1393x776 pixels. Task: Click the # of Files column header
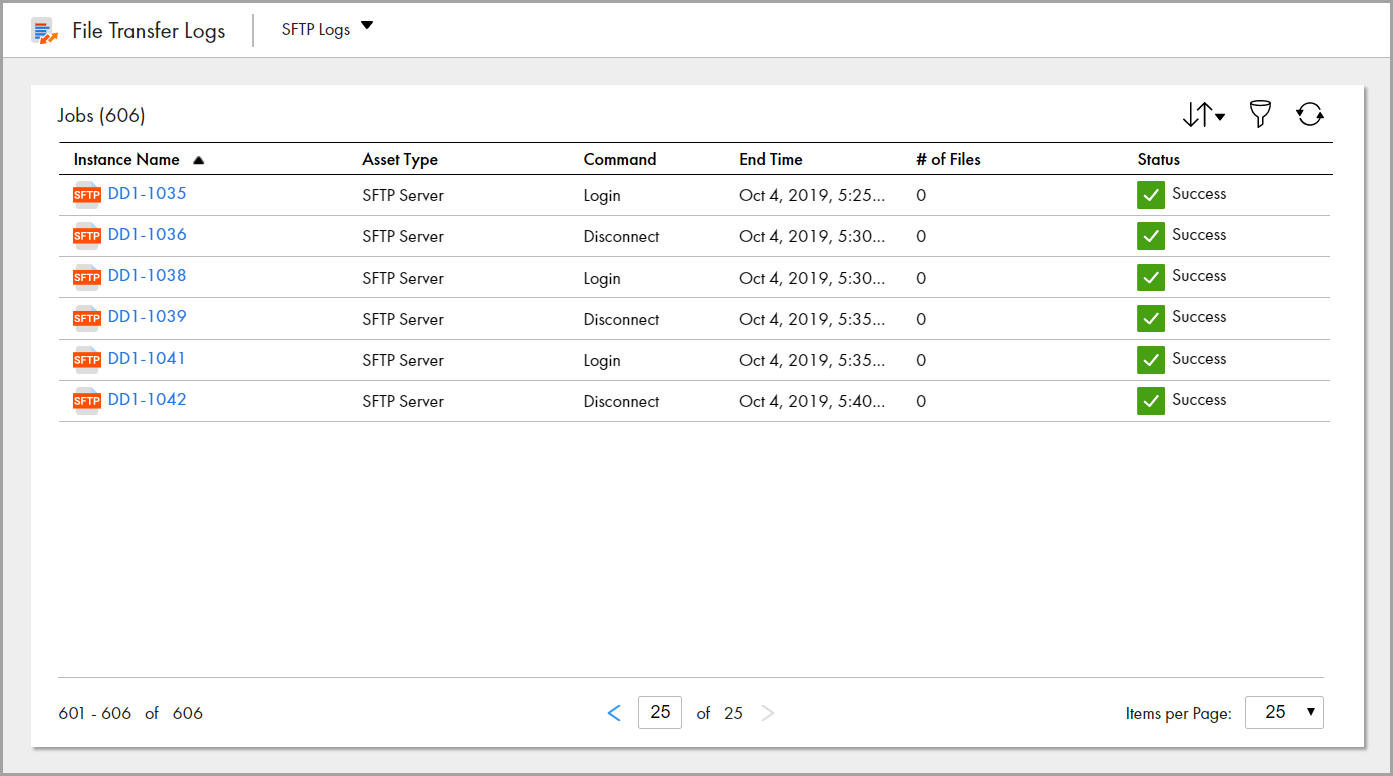[948, 159]
